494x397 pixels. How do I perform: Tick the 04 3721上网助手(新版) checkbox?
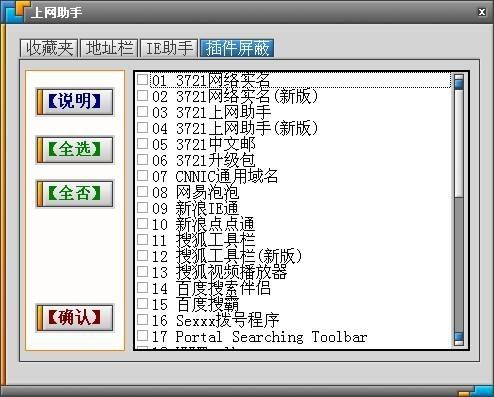(143, 128)
